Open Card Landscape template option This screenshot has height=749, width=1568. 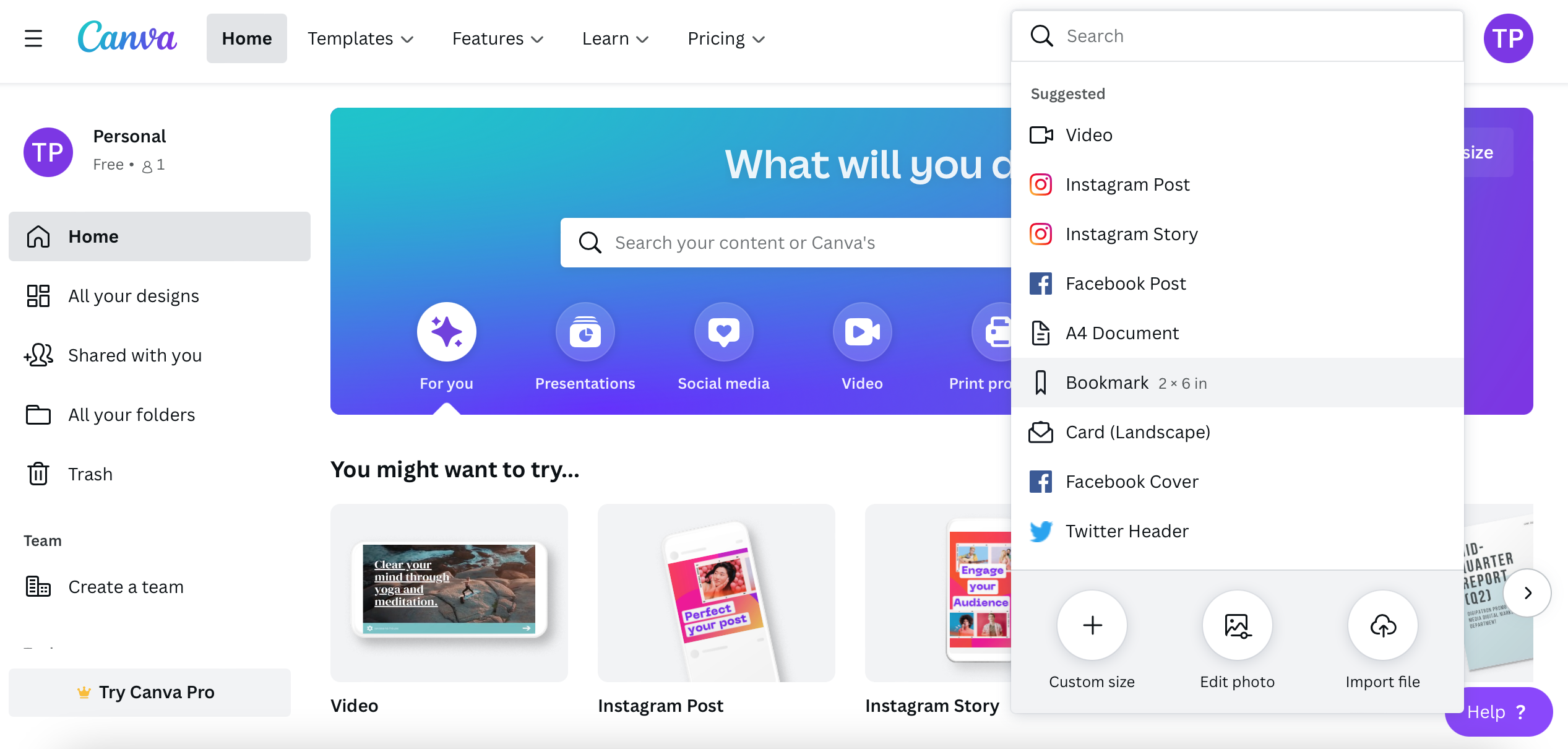[x=1138, y=431]
